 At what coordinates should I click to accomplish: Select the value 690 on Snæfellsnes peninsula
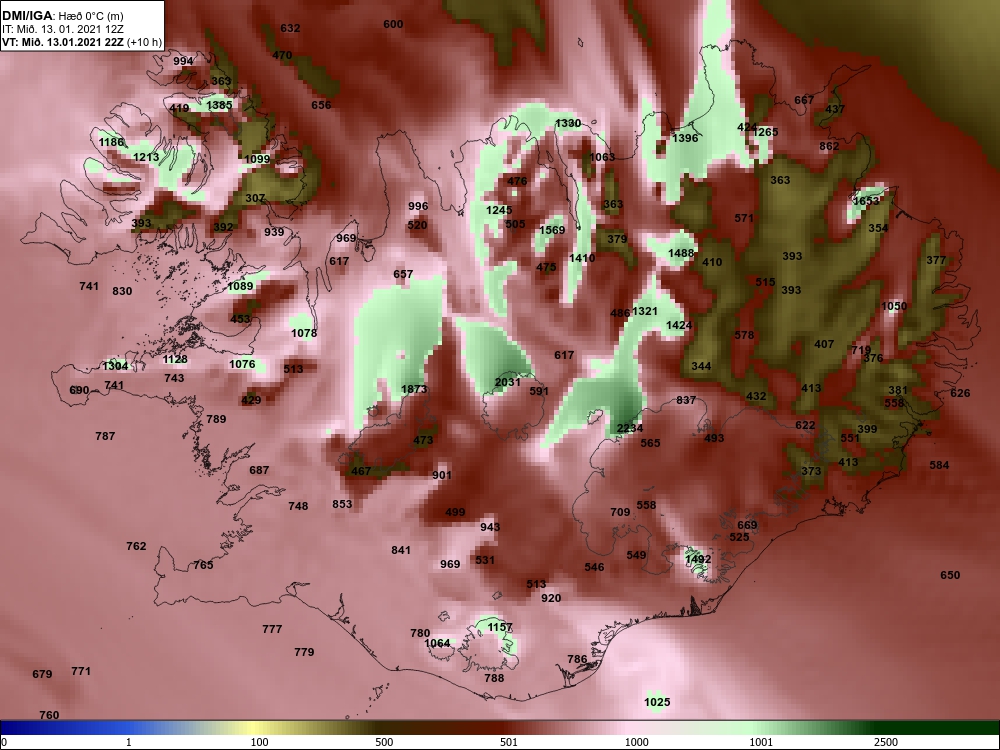[79, 390]
